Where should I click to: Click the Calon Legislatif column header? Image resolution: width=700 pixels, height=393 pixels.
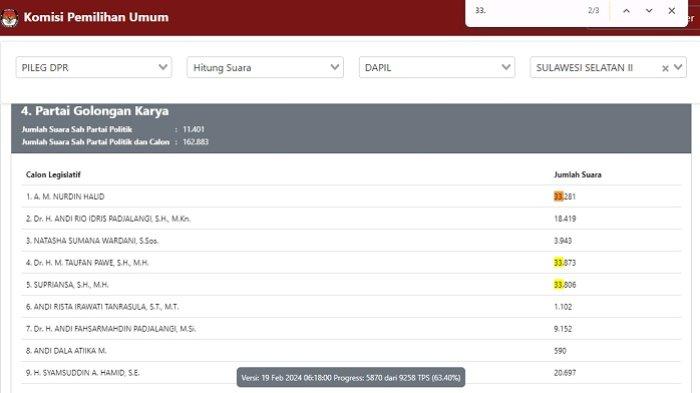(53, 175)
